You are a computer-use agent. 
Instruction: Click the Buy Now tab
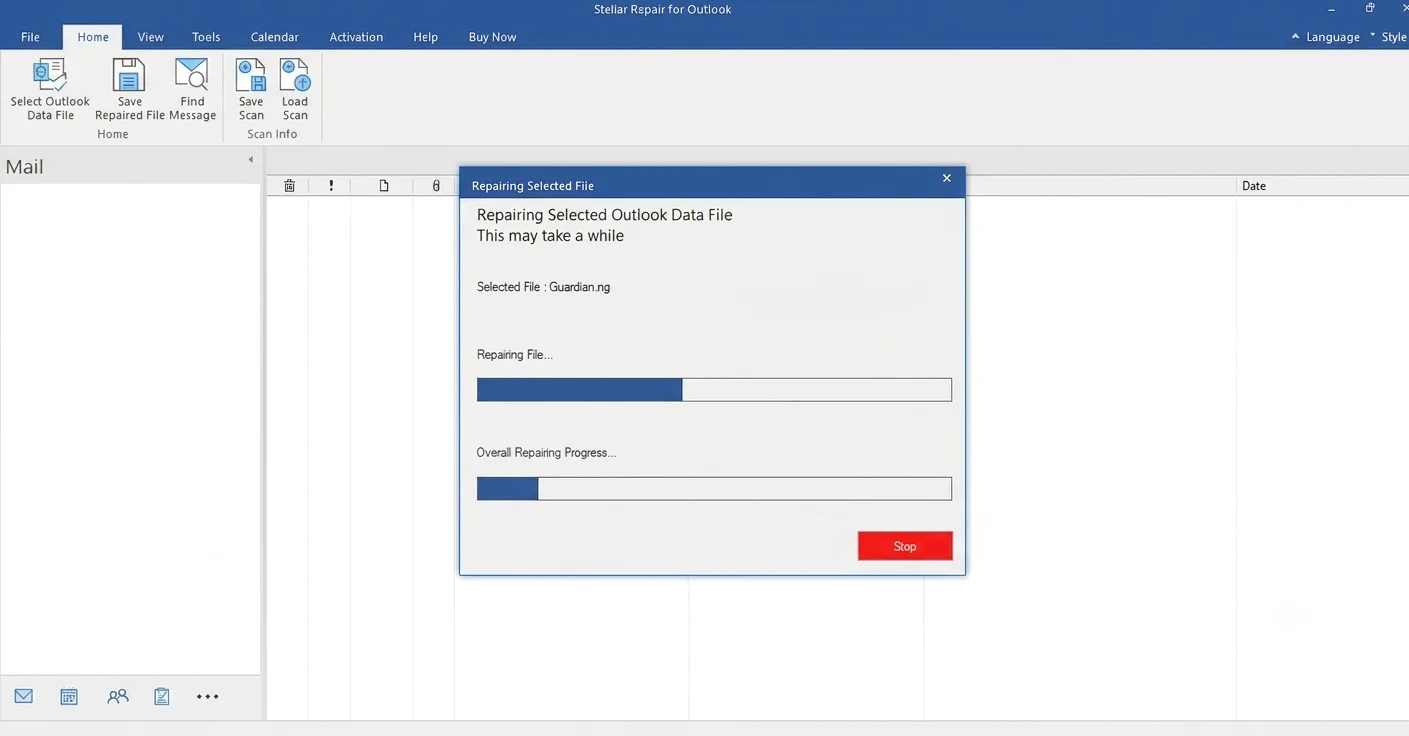pos(493,37)
